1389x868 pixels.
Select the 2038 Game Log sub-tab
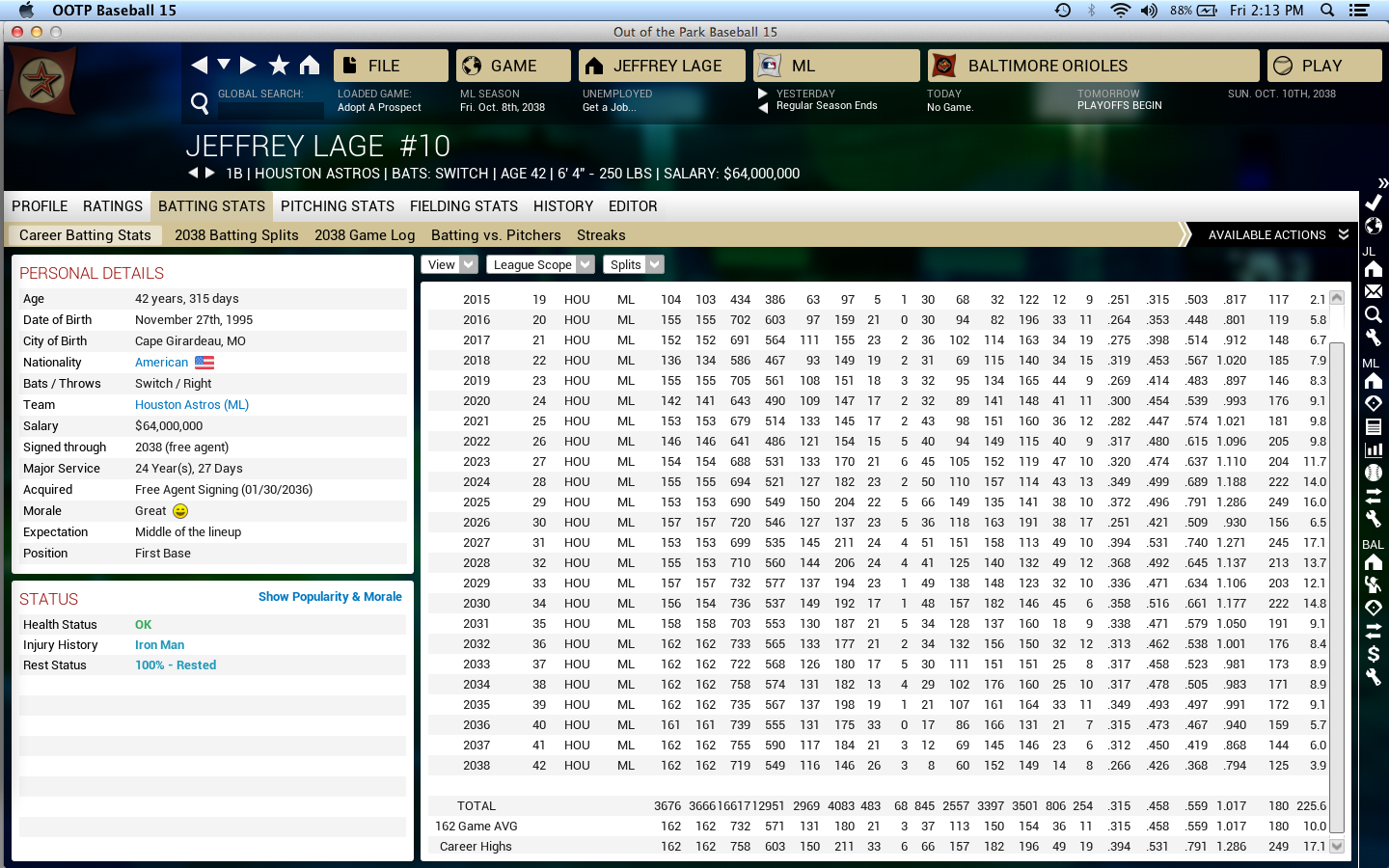(x=365, y=235)
